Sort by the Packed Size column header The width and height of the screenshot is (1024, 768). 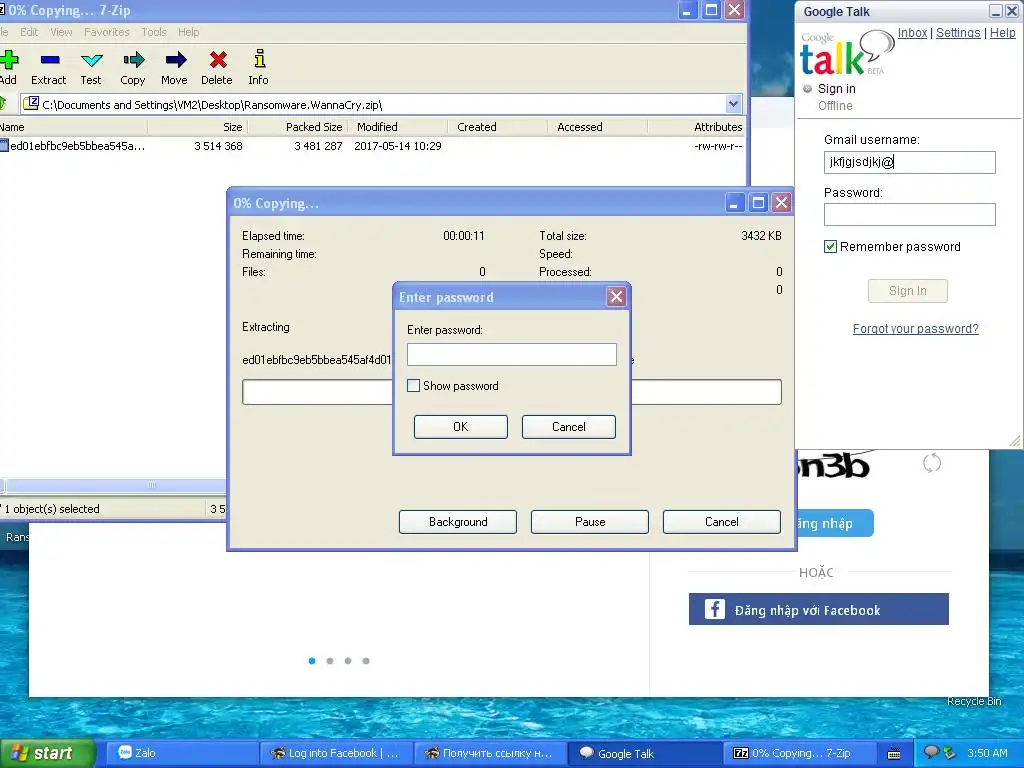click(x=297, y=127)
